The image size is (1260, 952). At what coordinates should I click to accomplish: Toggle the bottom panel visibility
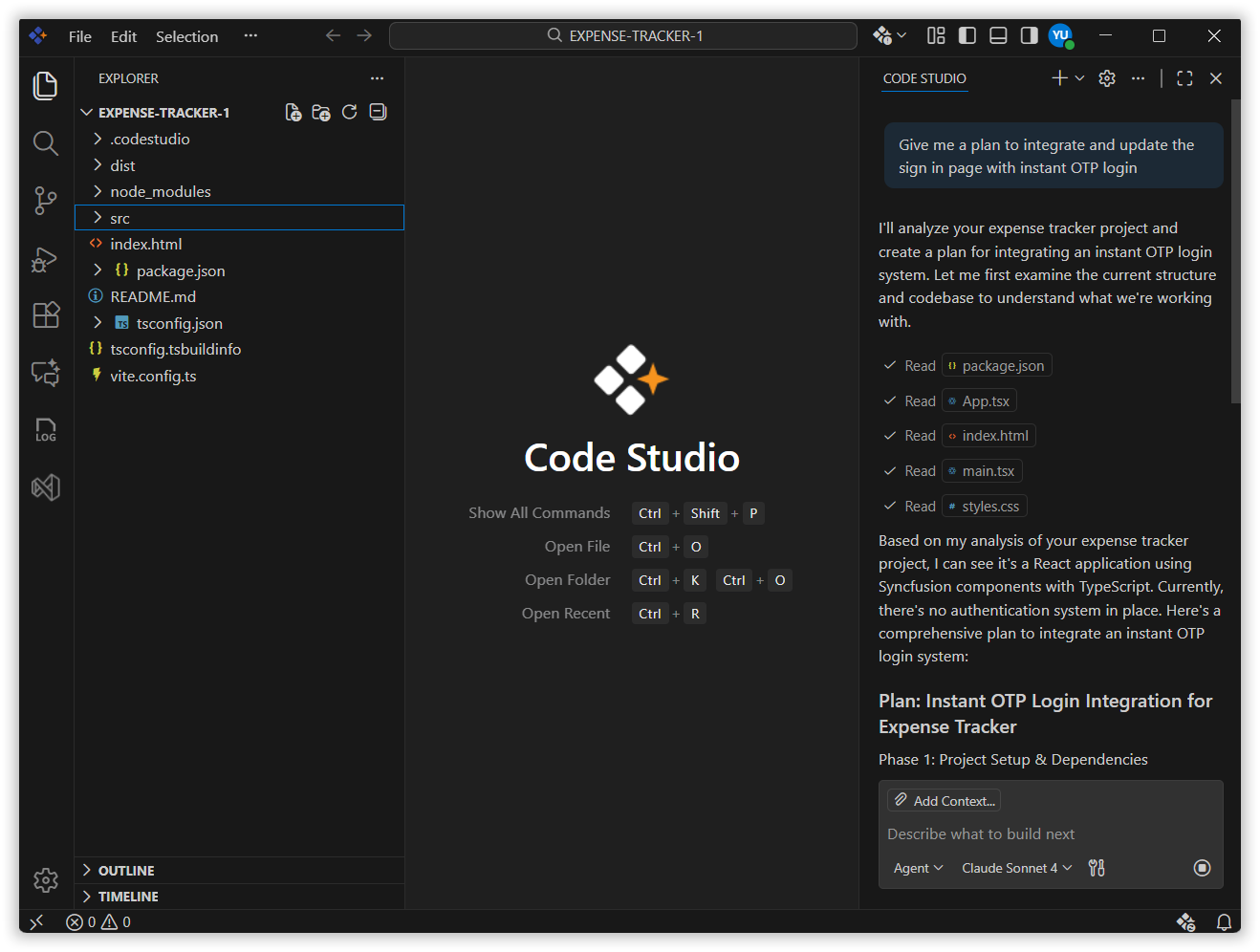998,35
